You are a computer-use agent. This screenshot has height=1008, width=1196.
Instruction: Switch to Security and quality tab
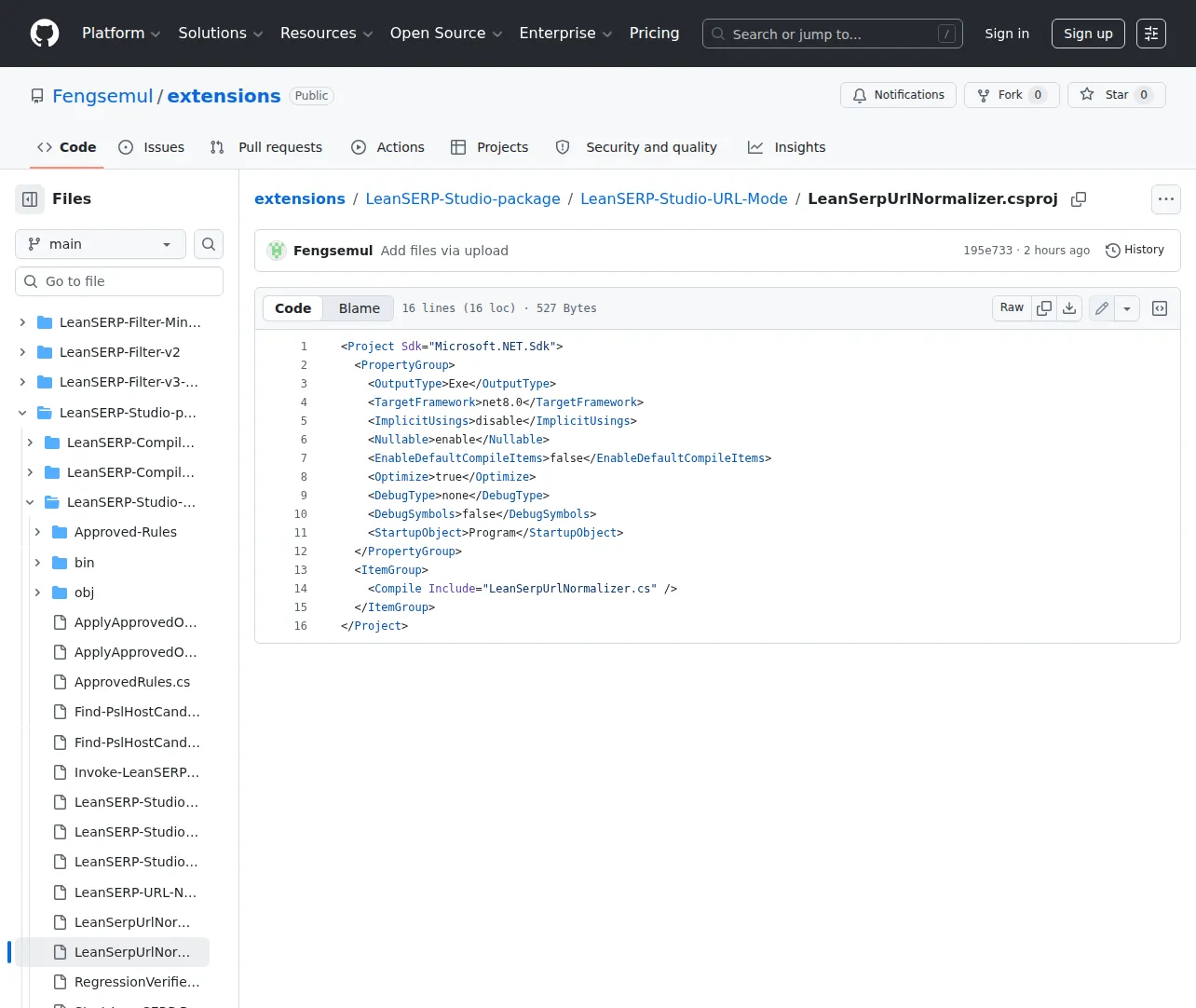[636, 147]
